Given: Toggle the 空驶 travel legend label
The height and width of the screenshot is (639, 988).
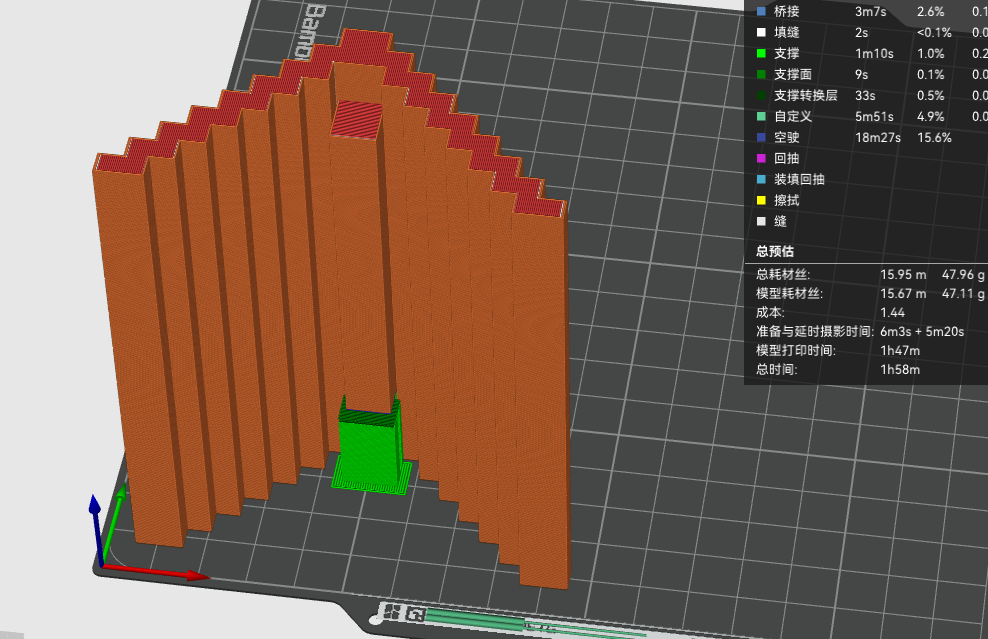Looking at the screenshot, I should pyautogui.click(x=786, y=137).
